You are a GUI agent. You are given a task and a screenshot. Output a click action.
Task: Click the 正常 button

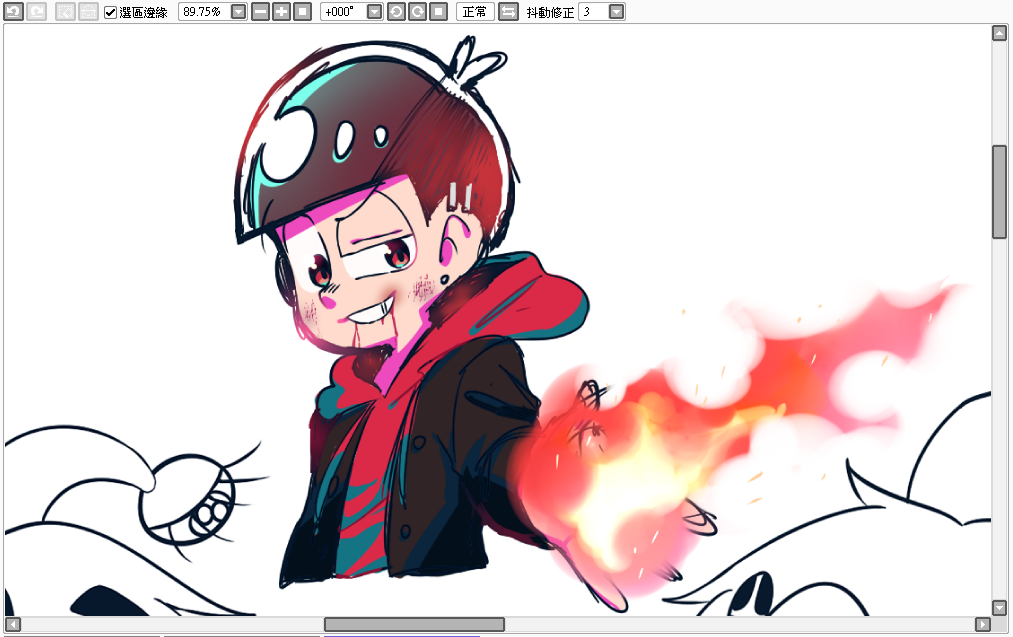pyautogui.click(x=475, y=12)
